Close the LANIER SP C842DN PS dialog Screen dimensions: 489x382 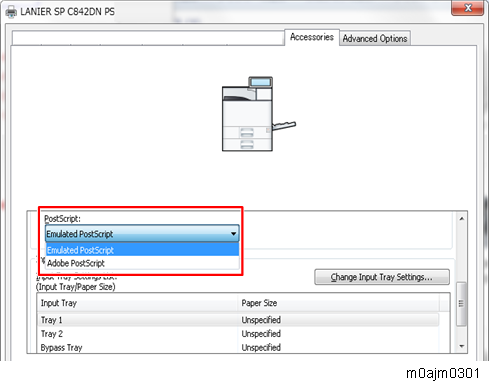(467, 8)
